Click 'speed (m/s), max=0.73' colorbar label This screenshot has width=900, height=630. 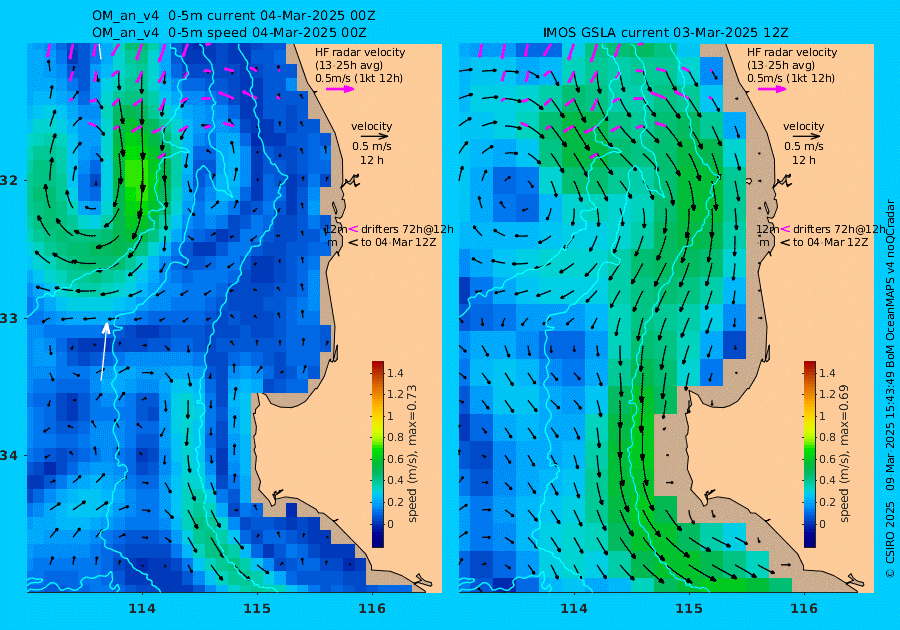pos(412,453)
